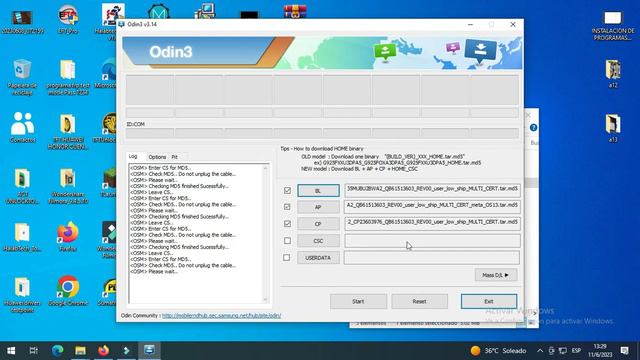Screen dimensions: 640x360
Task: Open the 'programa frp test mode' folder
Action: tap(68, 77)
